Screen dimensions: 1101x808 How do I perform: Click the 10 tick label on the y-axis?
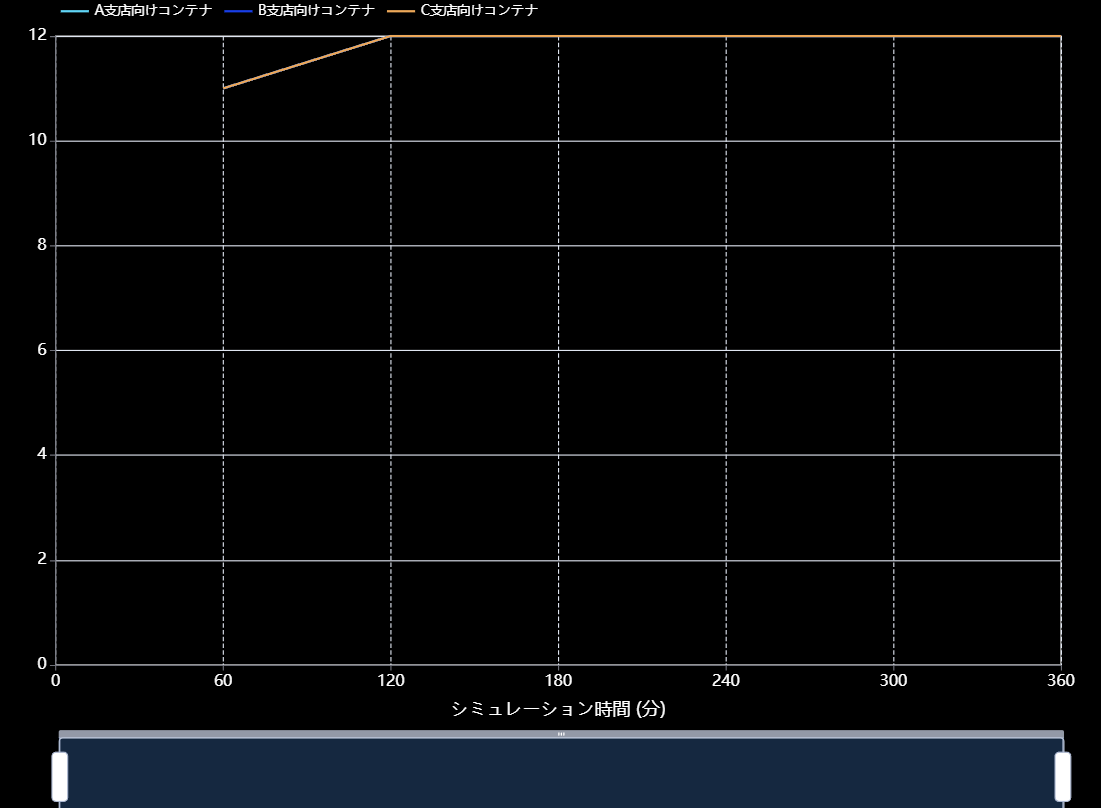tap(38, 141)
